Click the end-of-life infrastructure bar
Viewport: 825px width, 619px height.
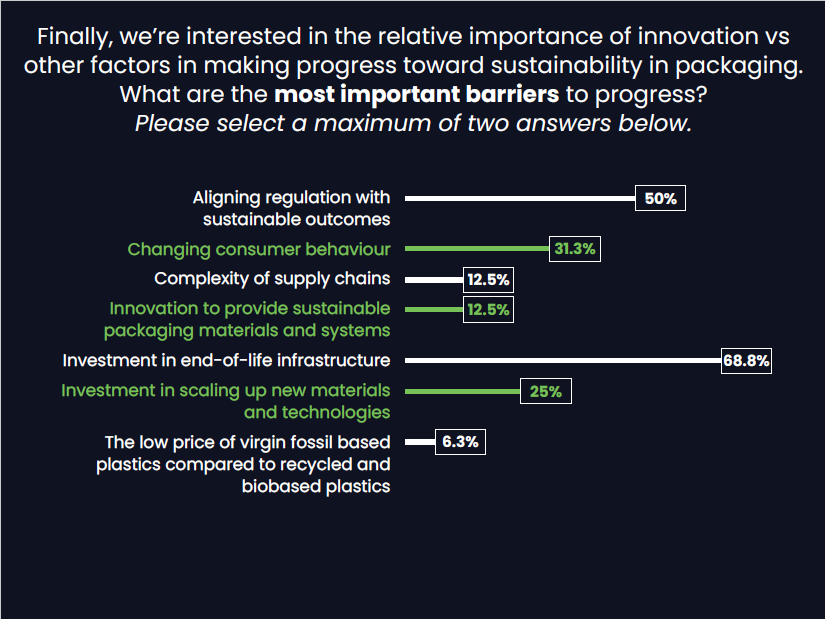[563, 361]
